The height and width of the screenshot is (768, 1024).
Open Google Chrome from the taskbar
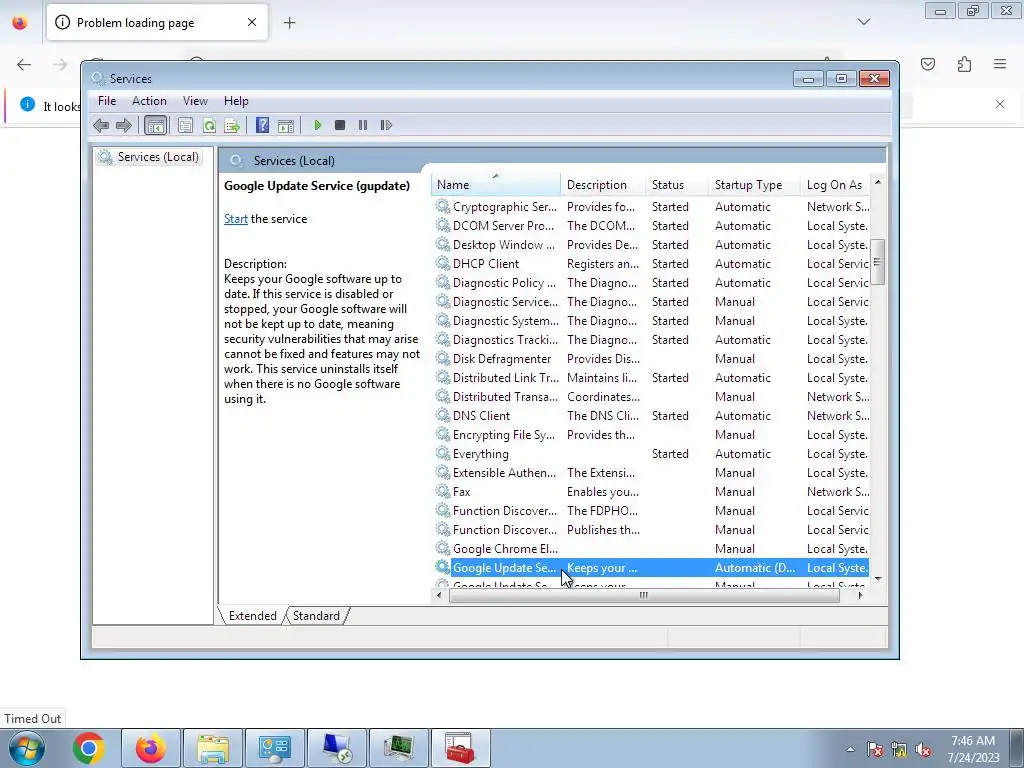click(89, 748)
